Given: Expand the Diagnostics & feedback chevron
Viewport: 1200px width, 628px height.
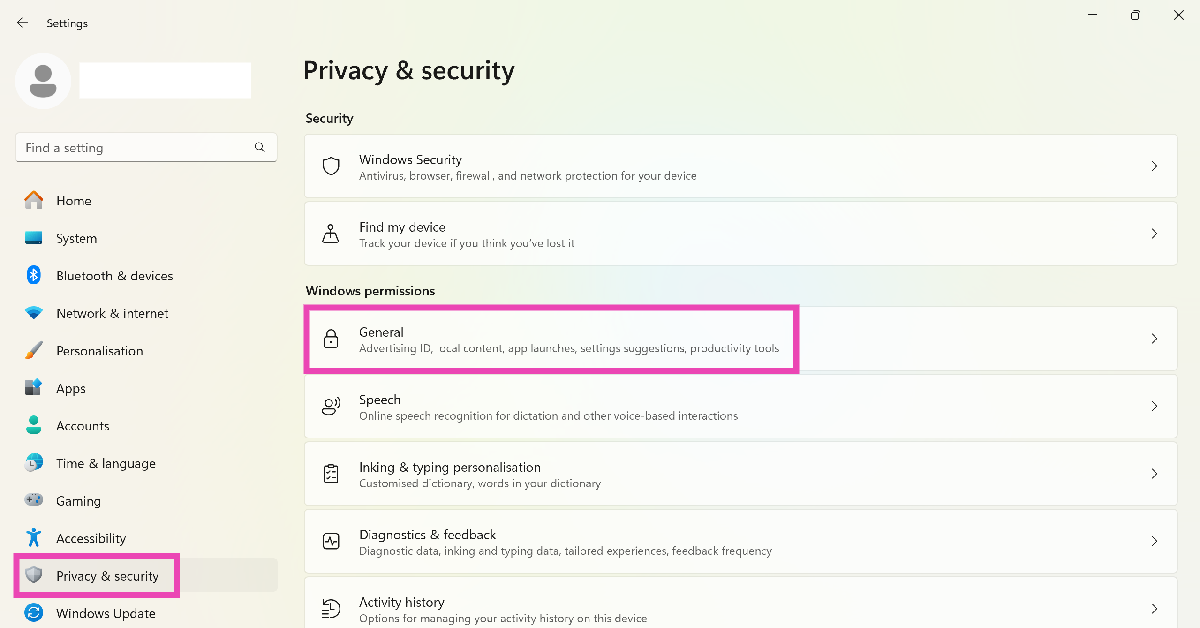Looking at the screenshot, I should 1154,541.
